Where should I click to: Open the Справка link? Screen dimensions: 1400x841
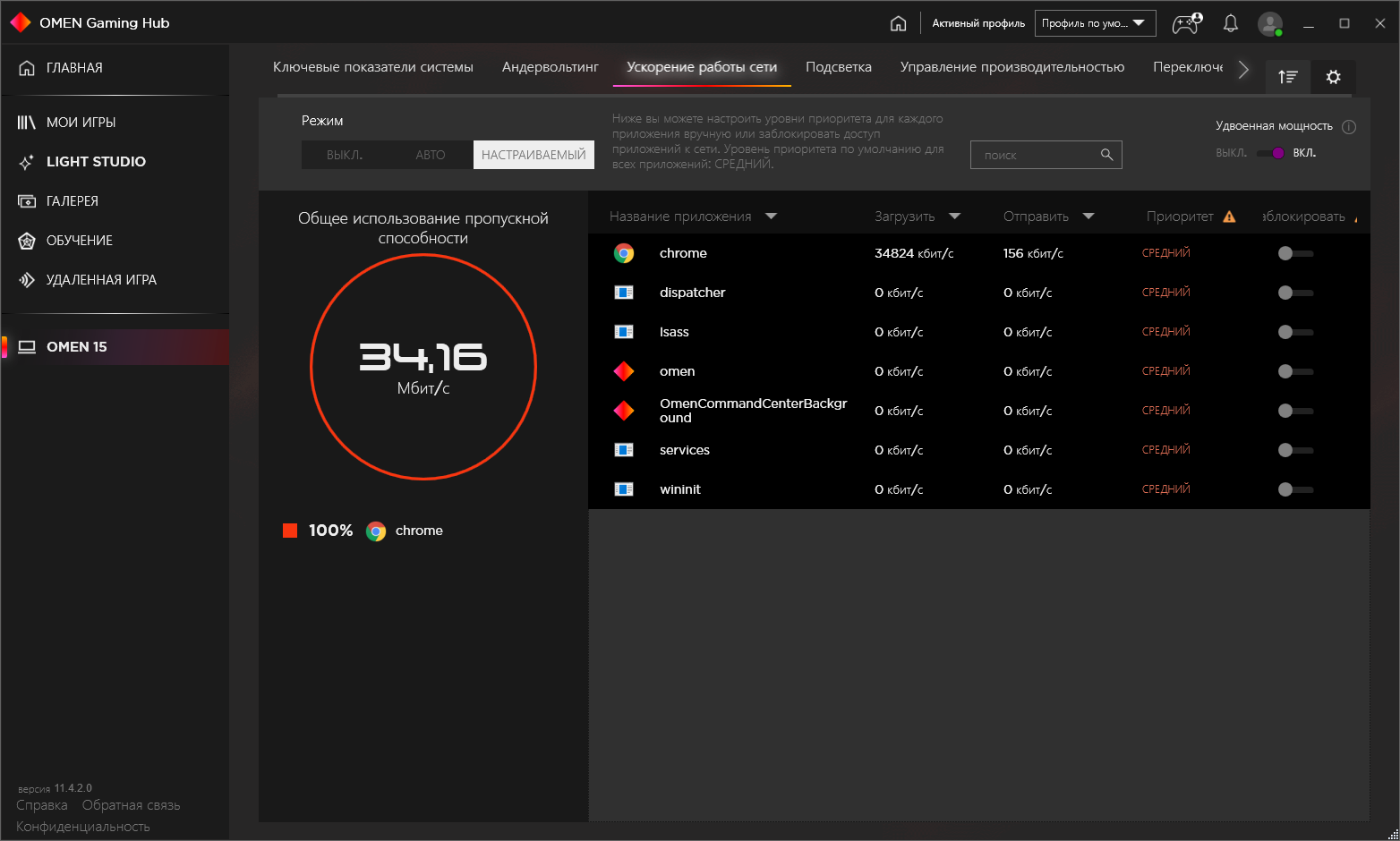[42, 805]
